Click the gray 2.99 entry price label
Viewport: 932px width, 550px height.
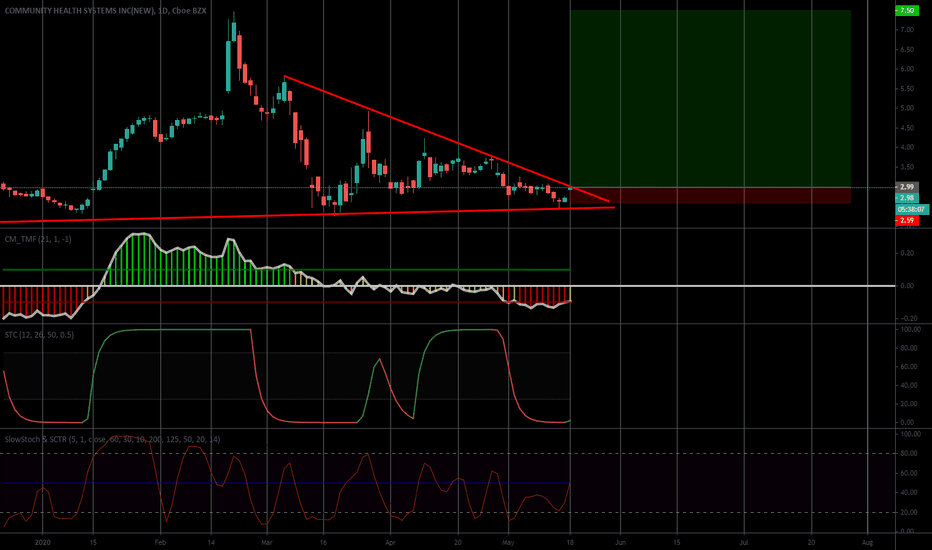tap(907, 187)
